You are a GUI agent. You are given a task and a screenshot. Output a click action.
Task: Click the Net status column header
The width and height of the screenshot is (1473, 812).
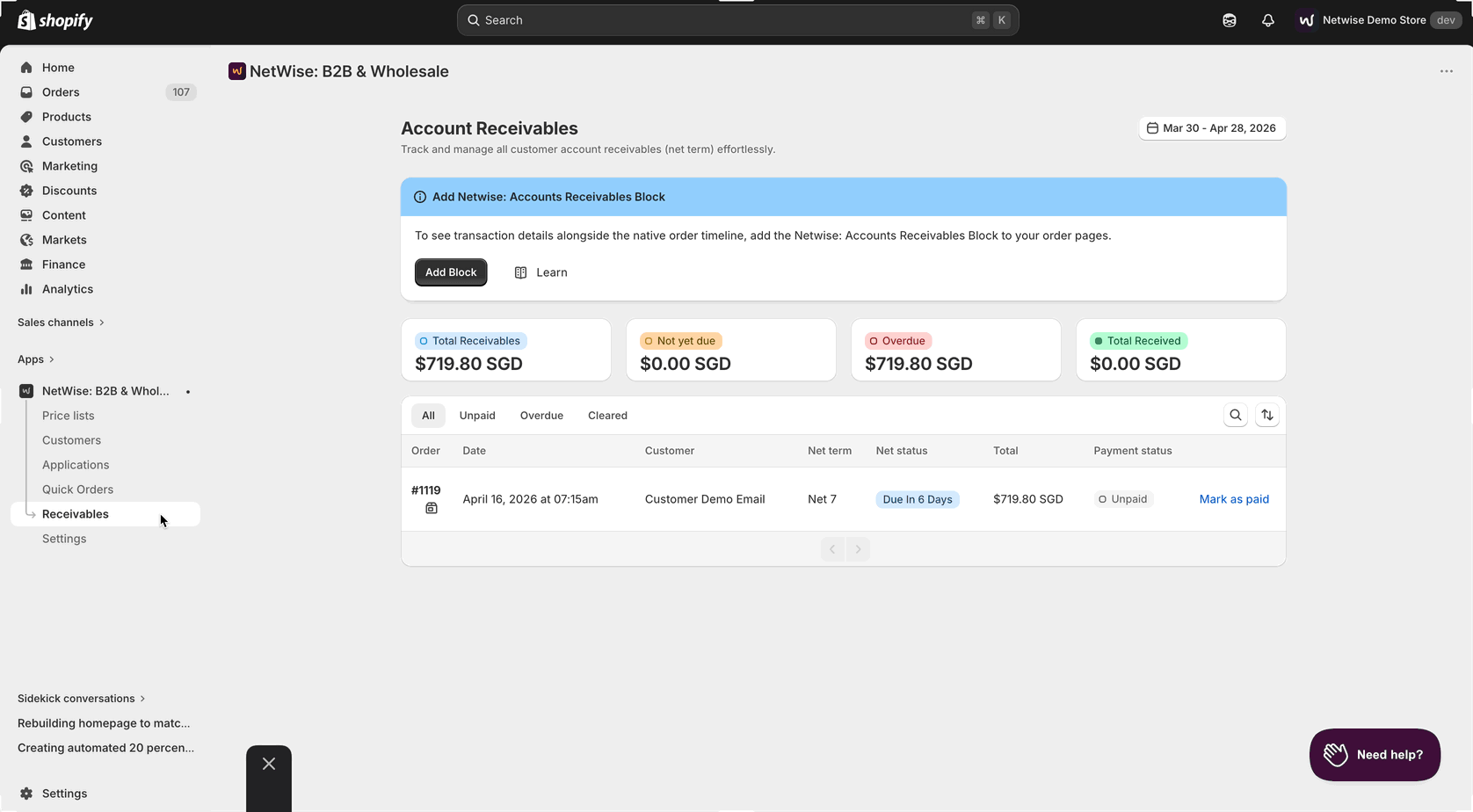point(902,451)
